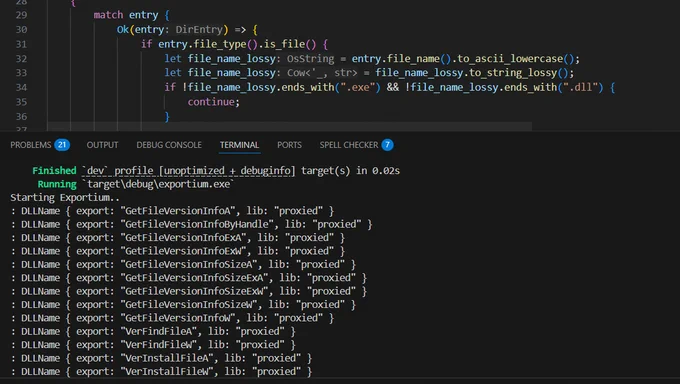Select the TERMINAL tab
680x384 pixels.
[x=239, y=145]
